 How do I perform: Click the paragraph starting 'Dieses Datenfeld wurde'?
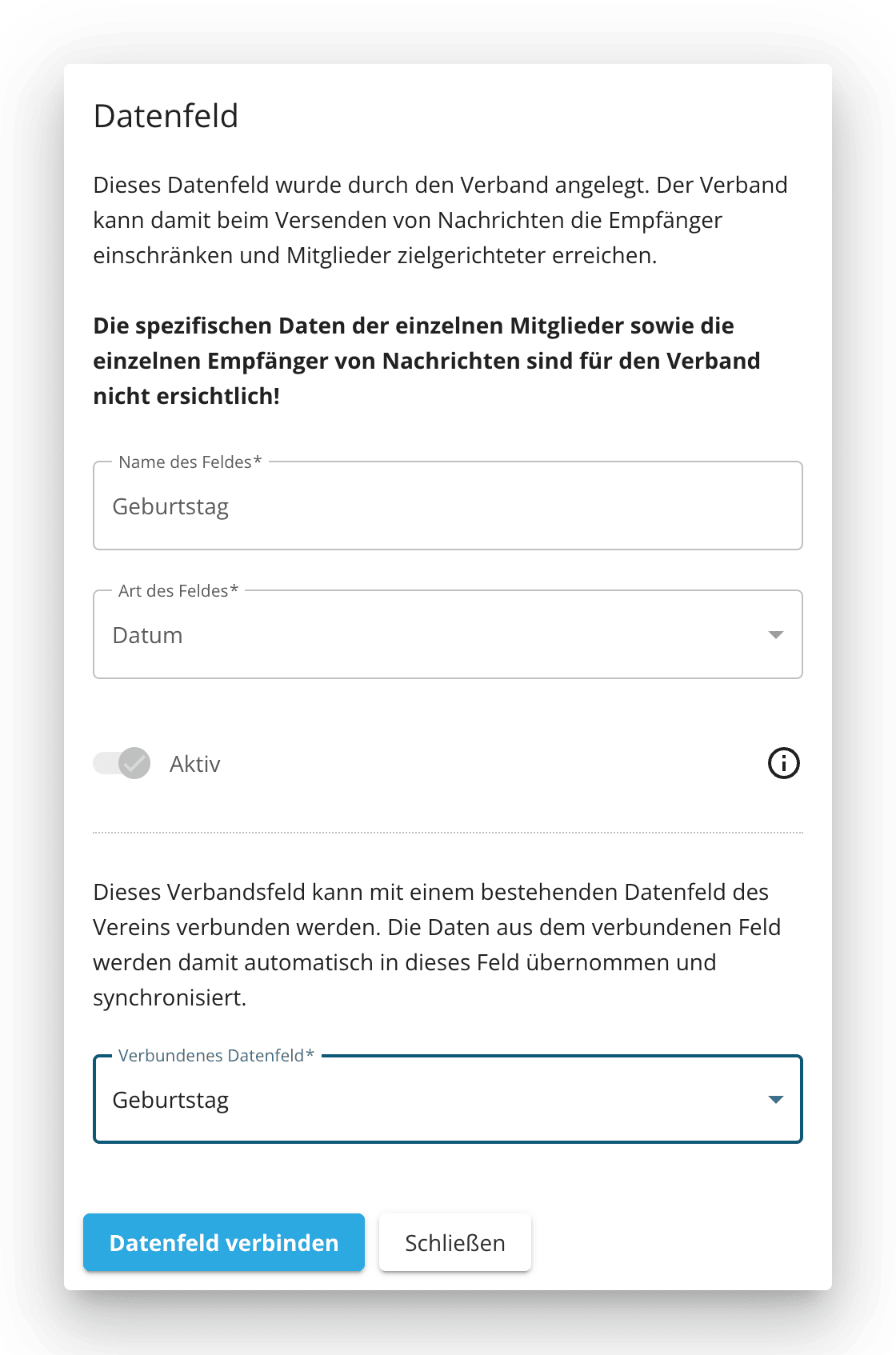point(440,220)
